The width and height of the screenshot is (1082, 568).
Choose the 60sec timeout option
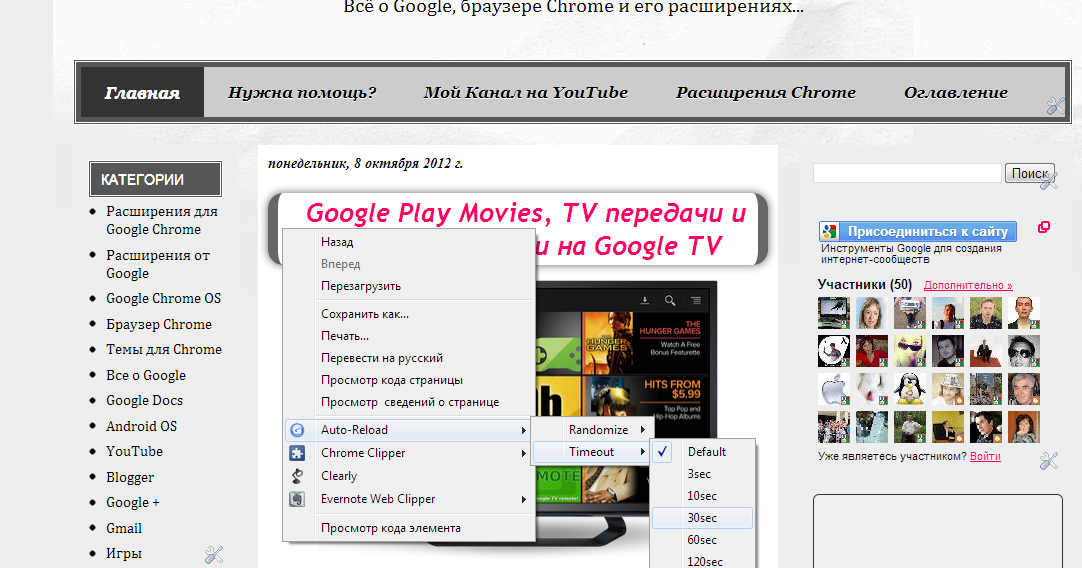[702, 540]
